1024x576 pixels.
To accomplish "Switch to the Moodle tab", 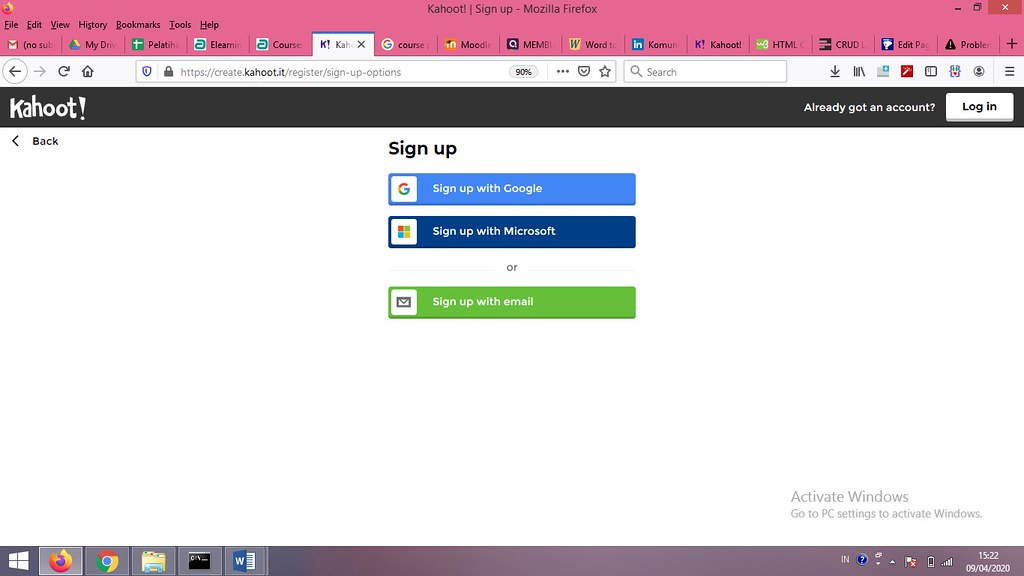I will (x=468, y=44).
